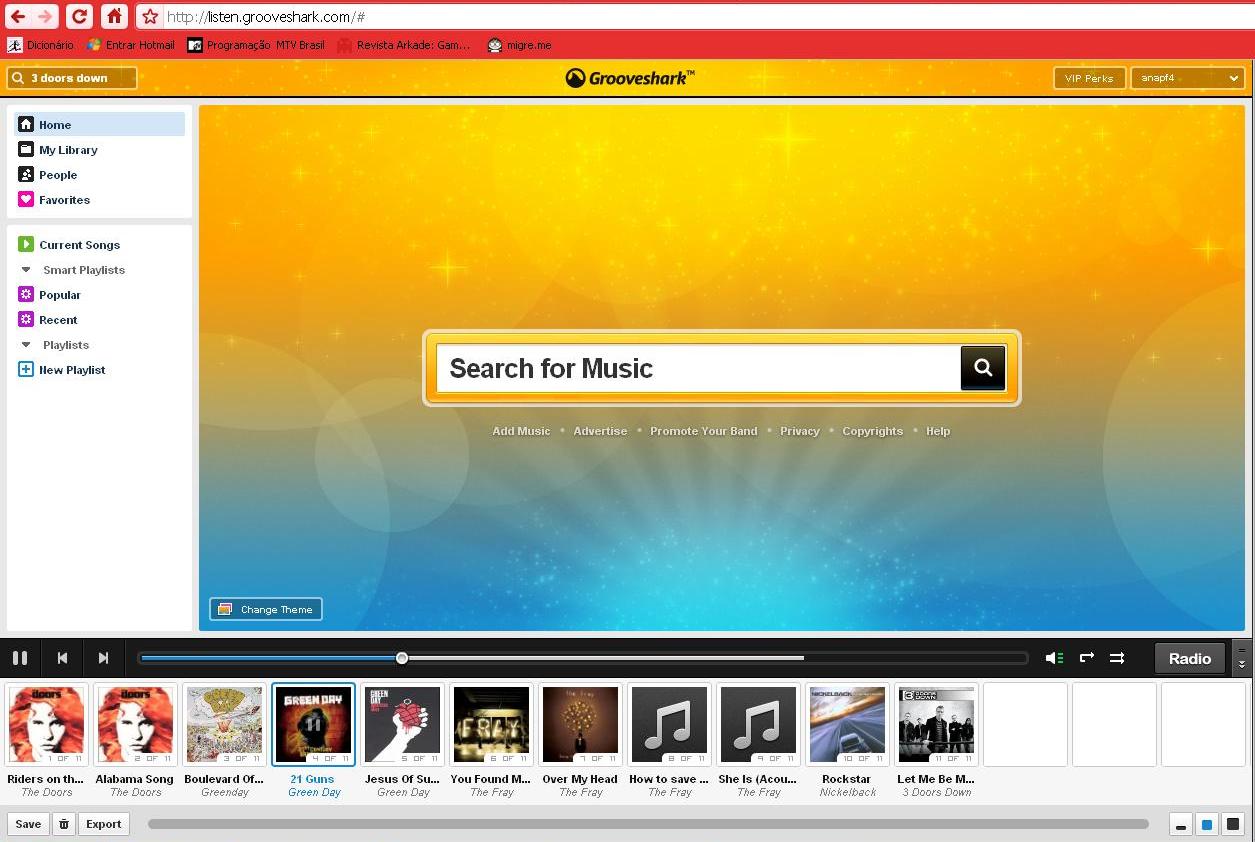Open the Advertise link

coord(600,431)
